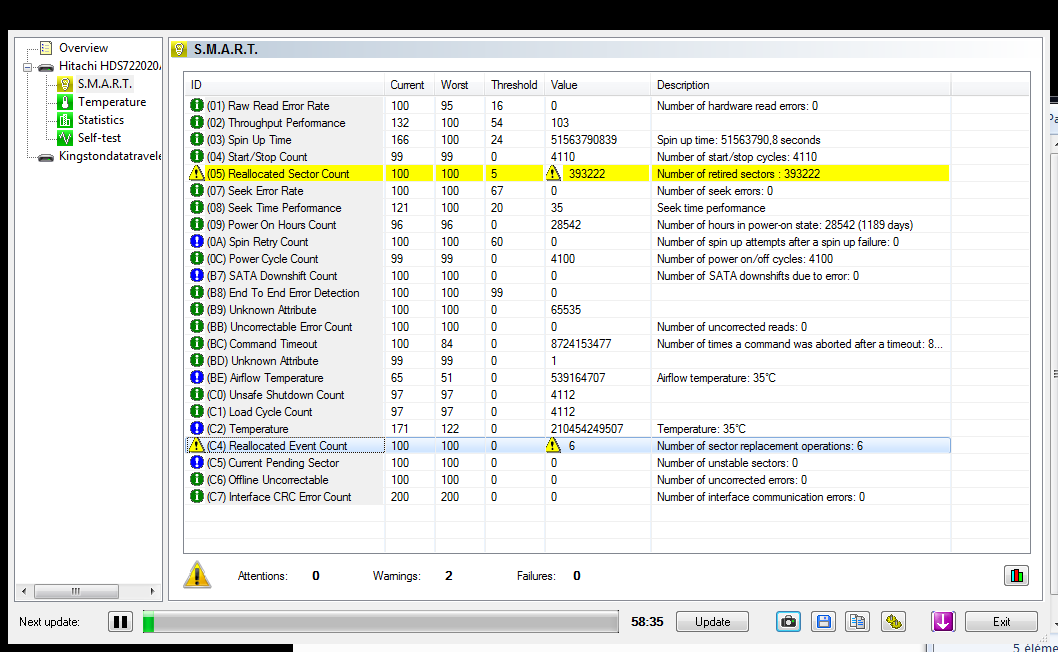Image resolution: width=1058 pixels, height=652 pixels.
Task: Pause automatic updates with the pause button
Action: tap(120, 621)
